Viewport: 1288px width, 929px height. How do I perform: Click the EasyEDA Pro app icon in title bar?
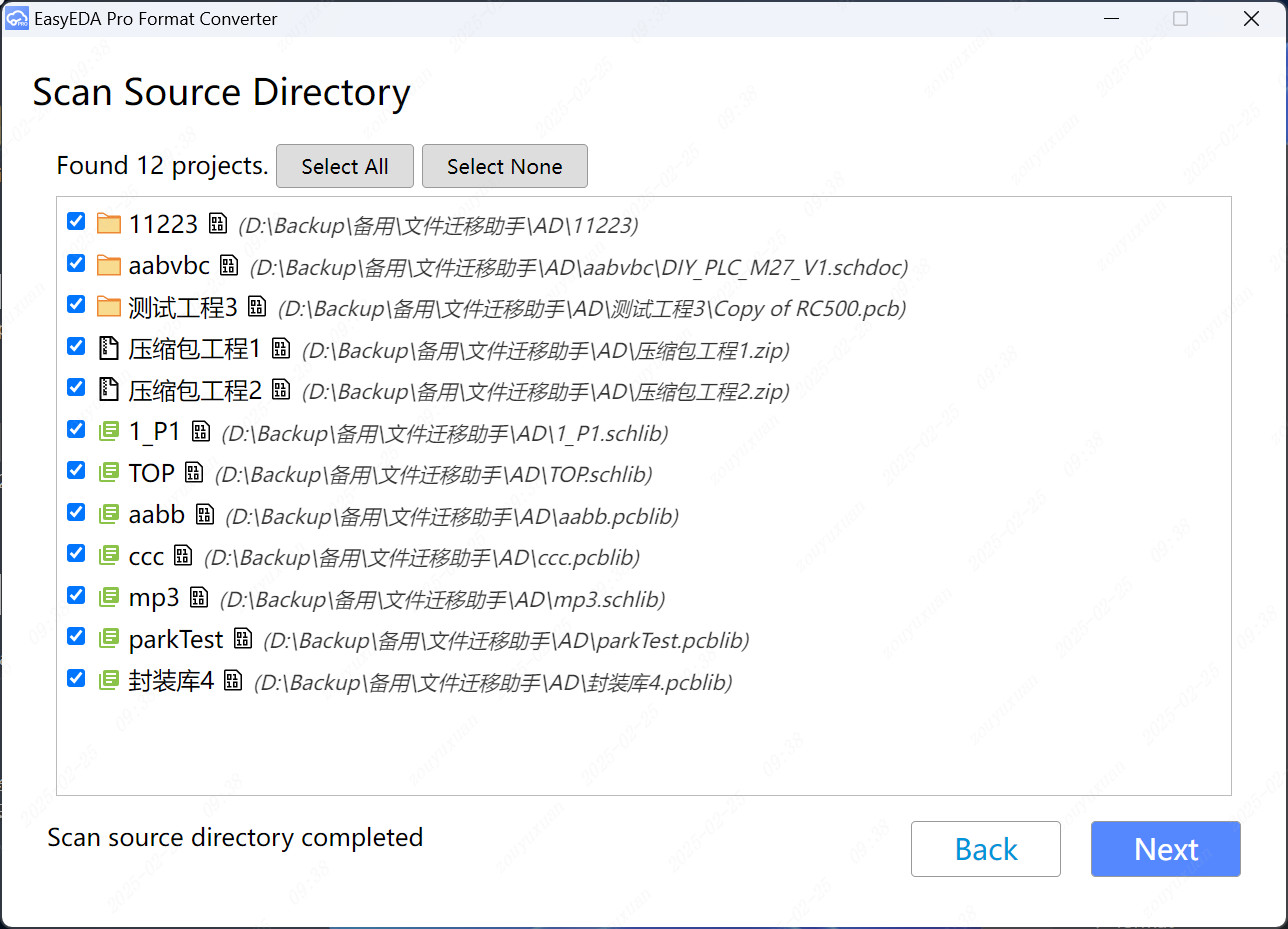point(17,19)
